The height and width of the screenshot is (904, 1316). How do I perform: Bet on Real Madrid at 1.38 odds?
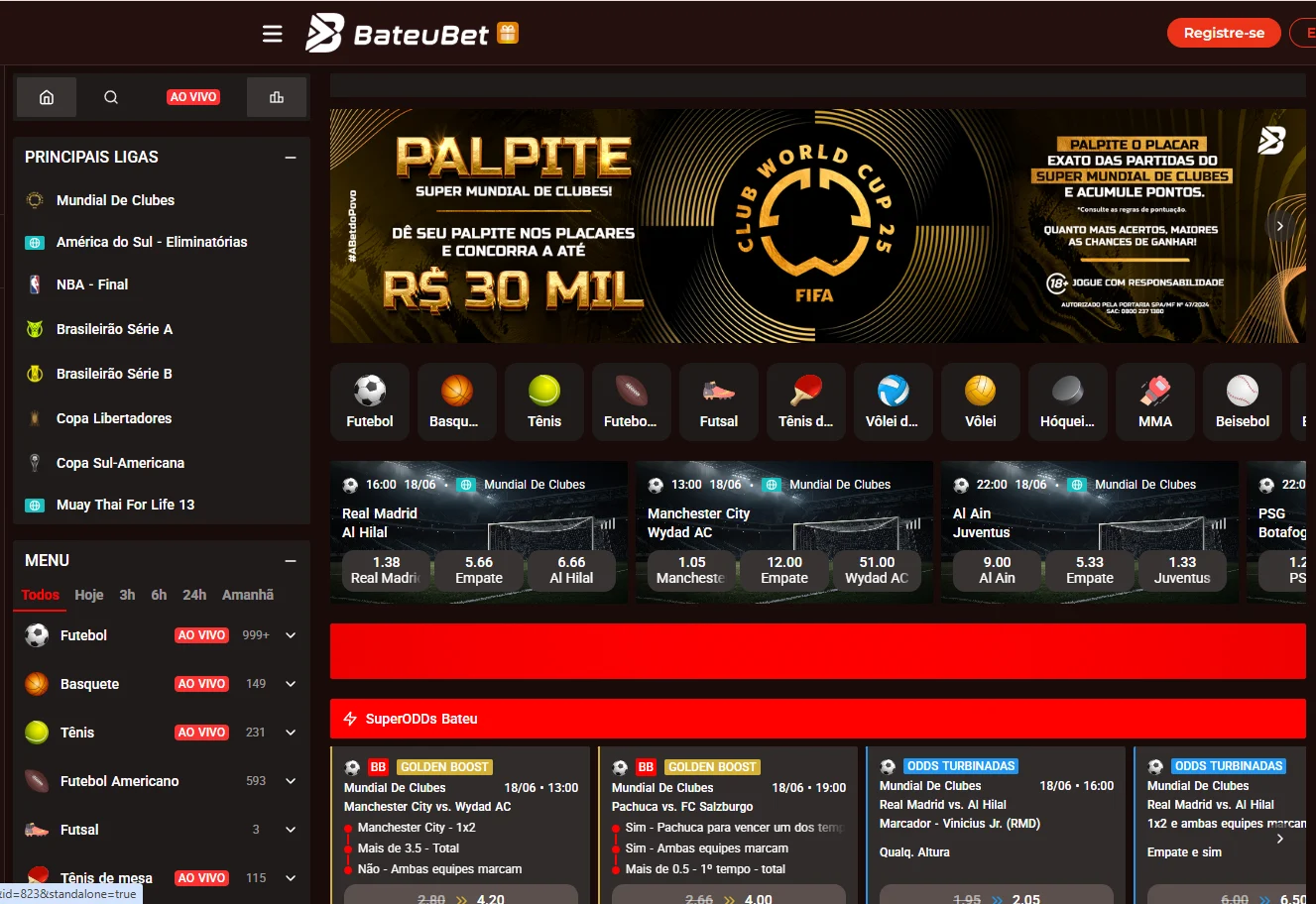387,570
